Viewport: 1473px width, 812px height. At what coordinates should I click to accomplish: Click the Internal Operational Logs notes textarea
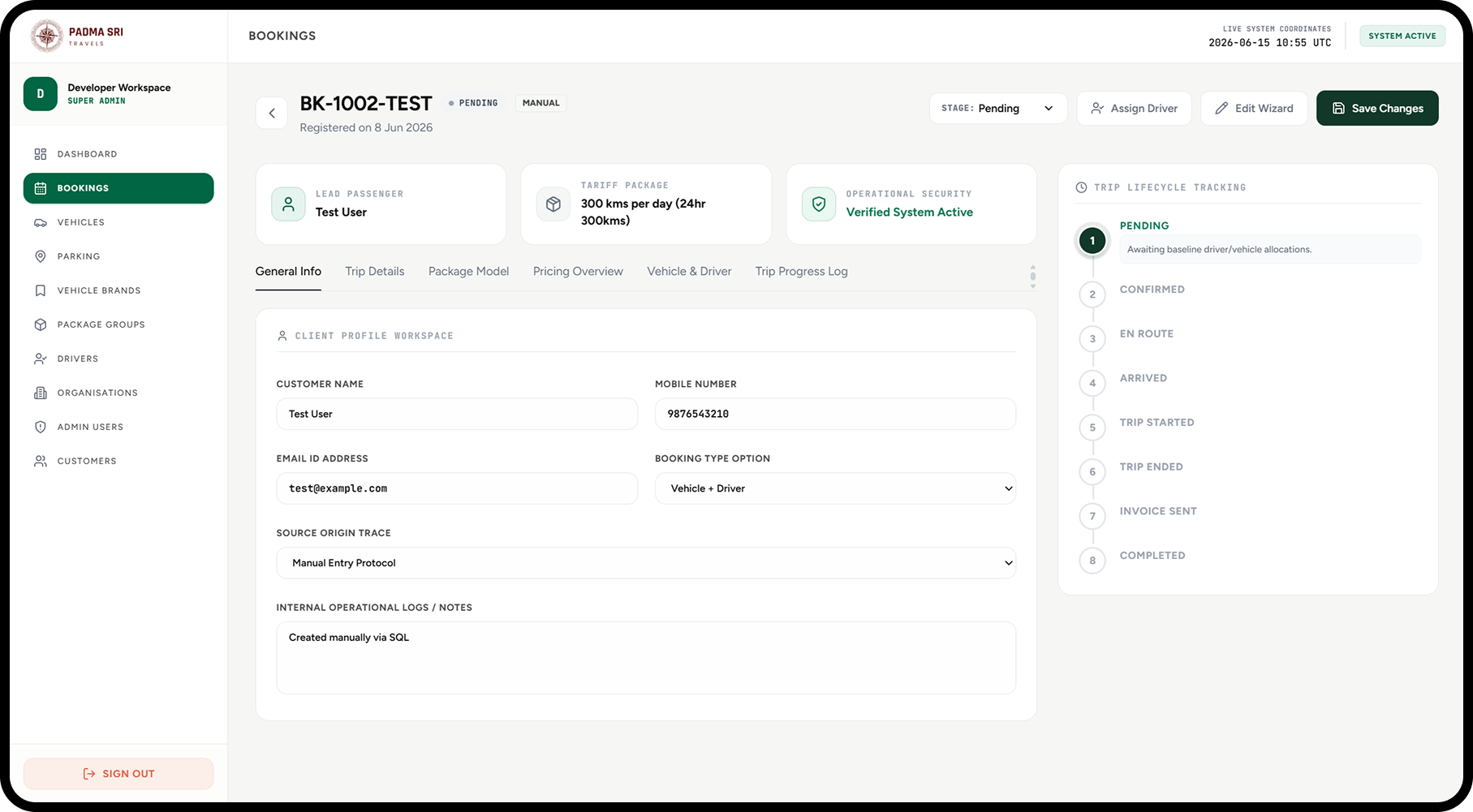pyautogui.click(x=646, y=658)
